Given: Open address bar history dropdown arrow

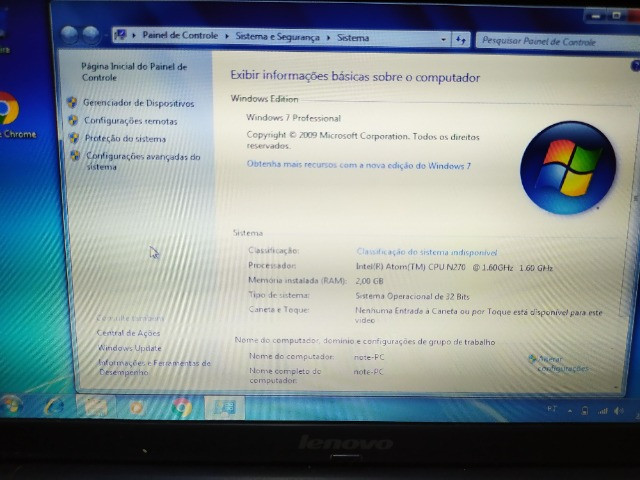Looking at the screenshot, I should [x=443, y=40].
